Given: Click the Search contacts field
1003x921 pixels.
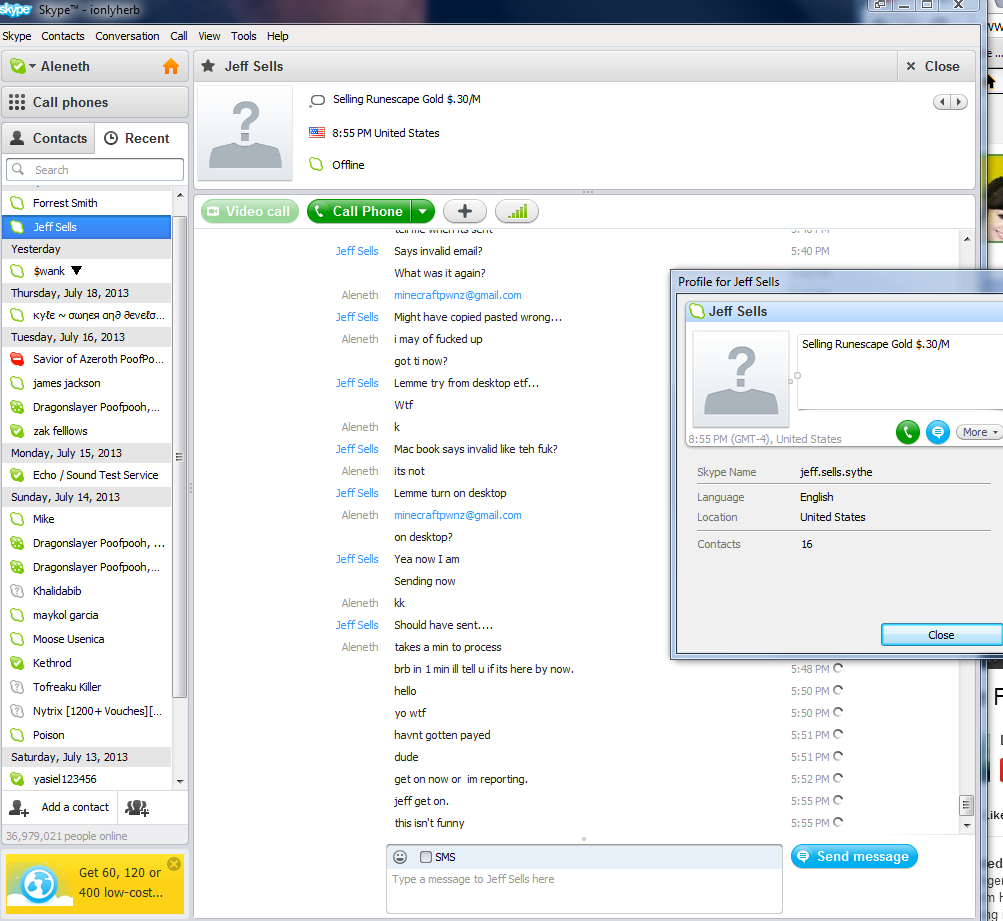Looking at the screenshot, I should (95, 169).
